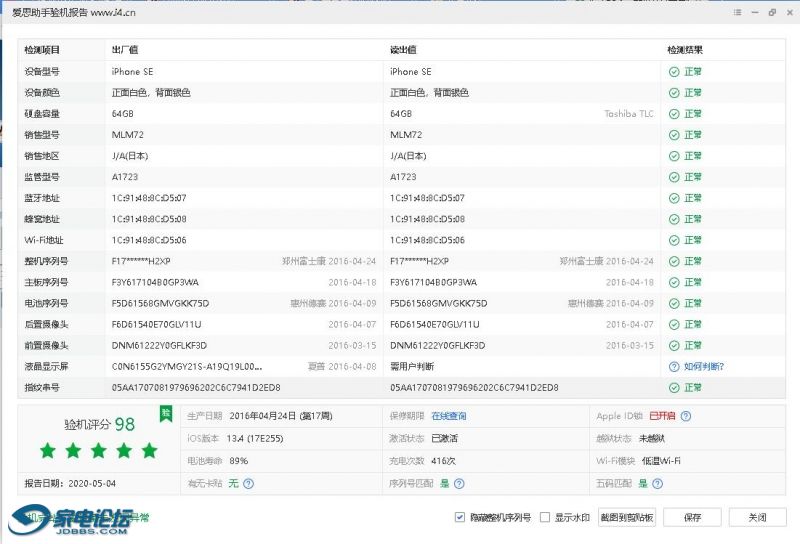The height and width of the screenshot is (544, 800).
Task: Click the 电池寿命 89% value
Action: pos(239,461)
